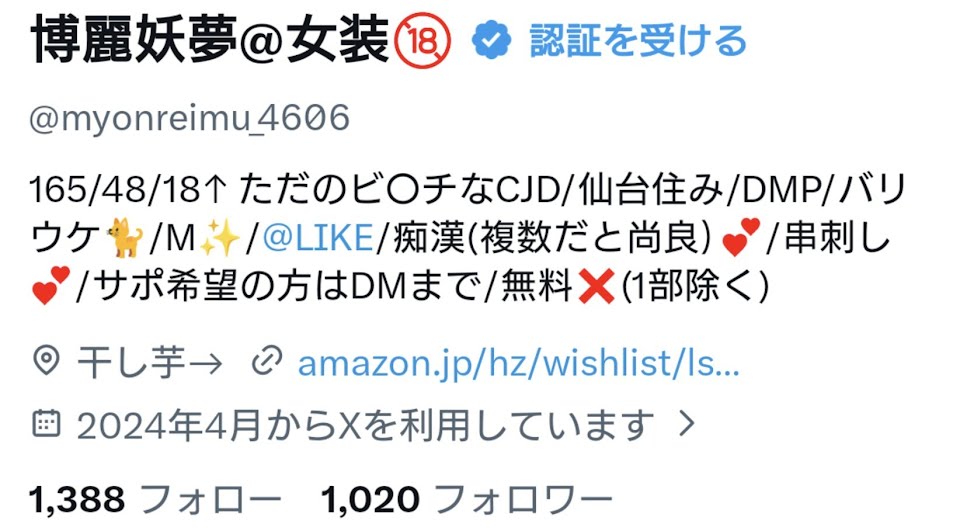Viewport: 960px width, 531px height.
Task: Click the hearts emoji starting the third bio line
Action: (51, 286)
